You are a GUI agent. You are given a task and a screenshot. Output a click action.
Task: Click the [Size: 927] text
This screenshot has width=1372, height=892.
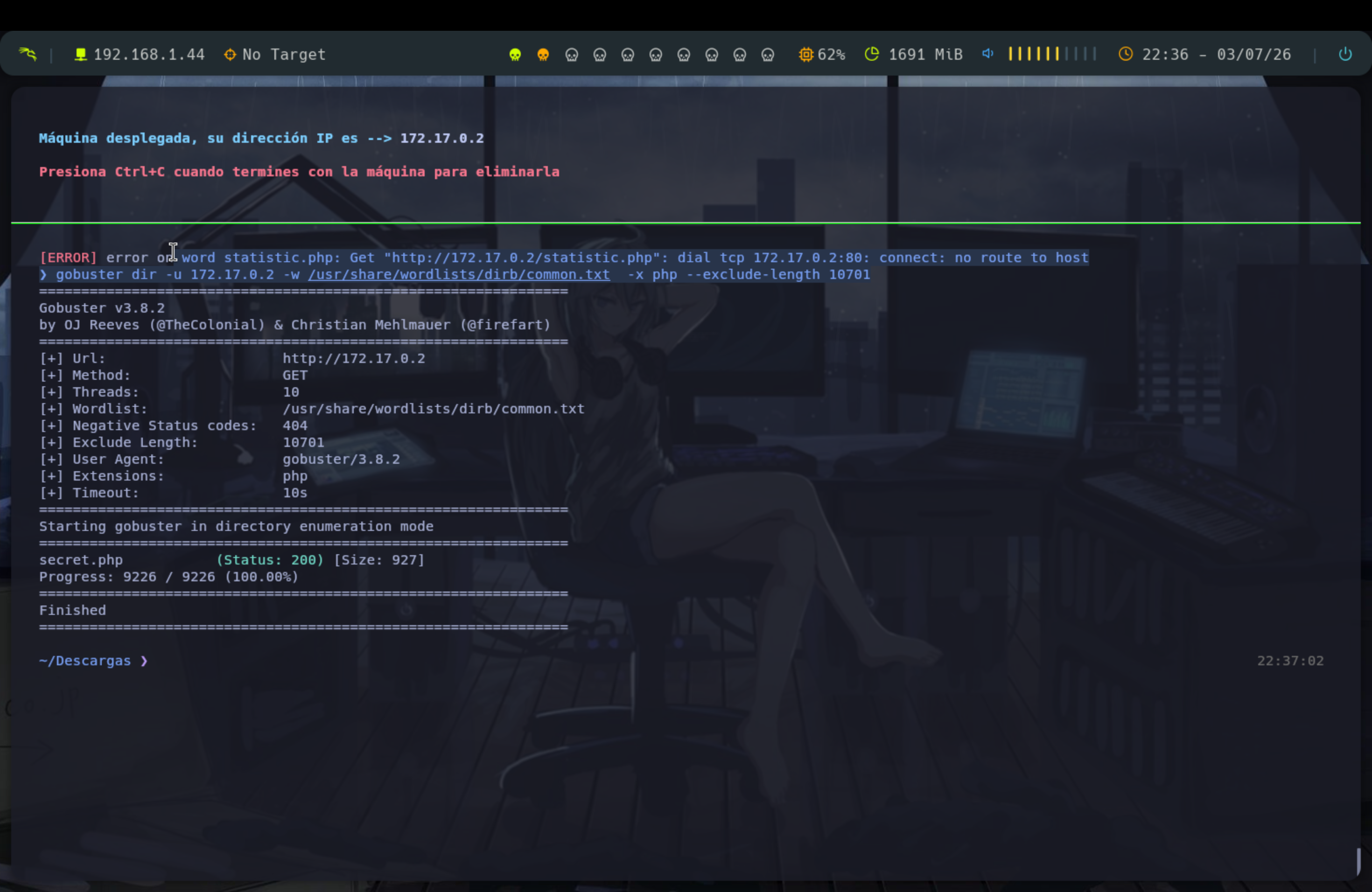(x=379, y=560)
